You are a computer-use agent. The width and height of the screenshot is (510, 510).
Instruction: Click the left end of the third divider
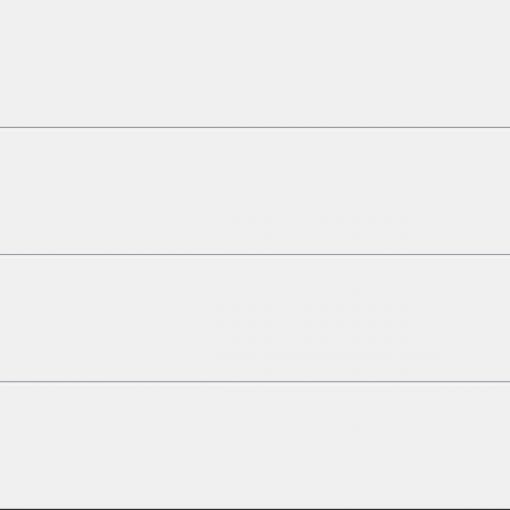pyautogui.click(x=3, y=381)
